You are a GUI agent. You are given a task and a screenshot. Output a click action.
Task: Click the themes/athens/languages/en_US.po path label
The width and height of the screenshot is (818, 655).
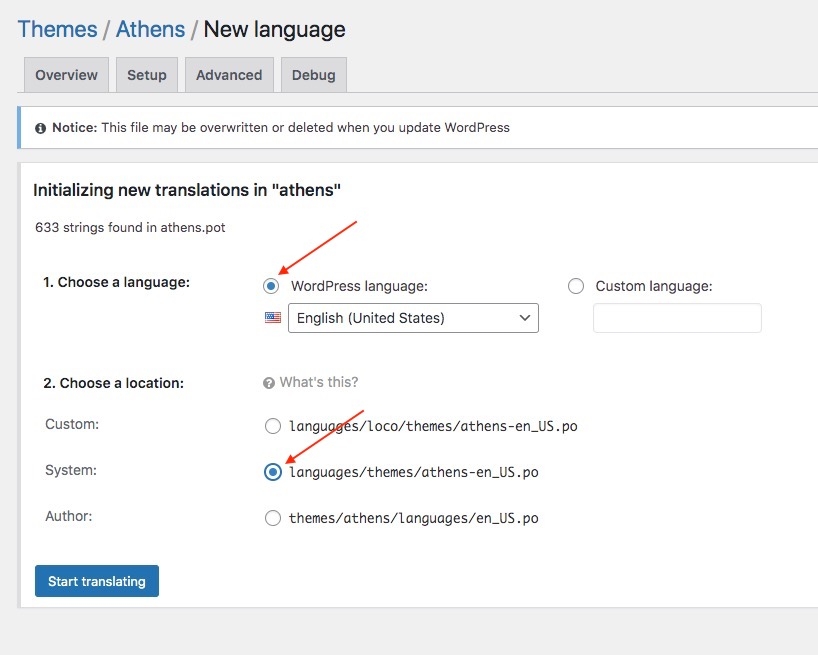413,518
